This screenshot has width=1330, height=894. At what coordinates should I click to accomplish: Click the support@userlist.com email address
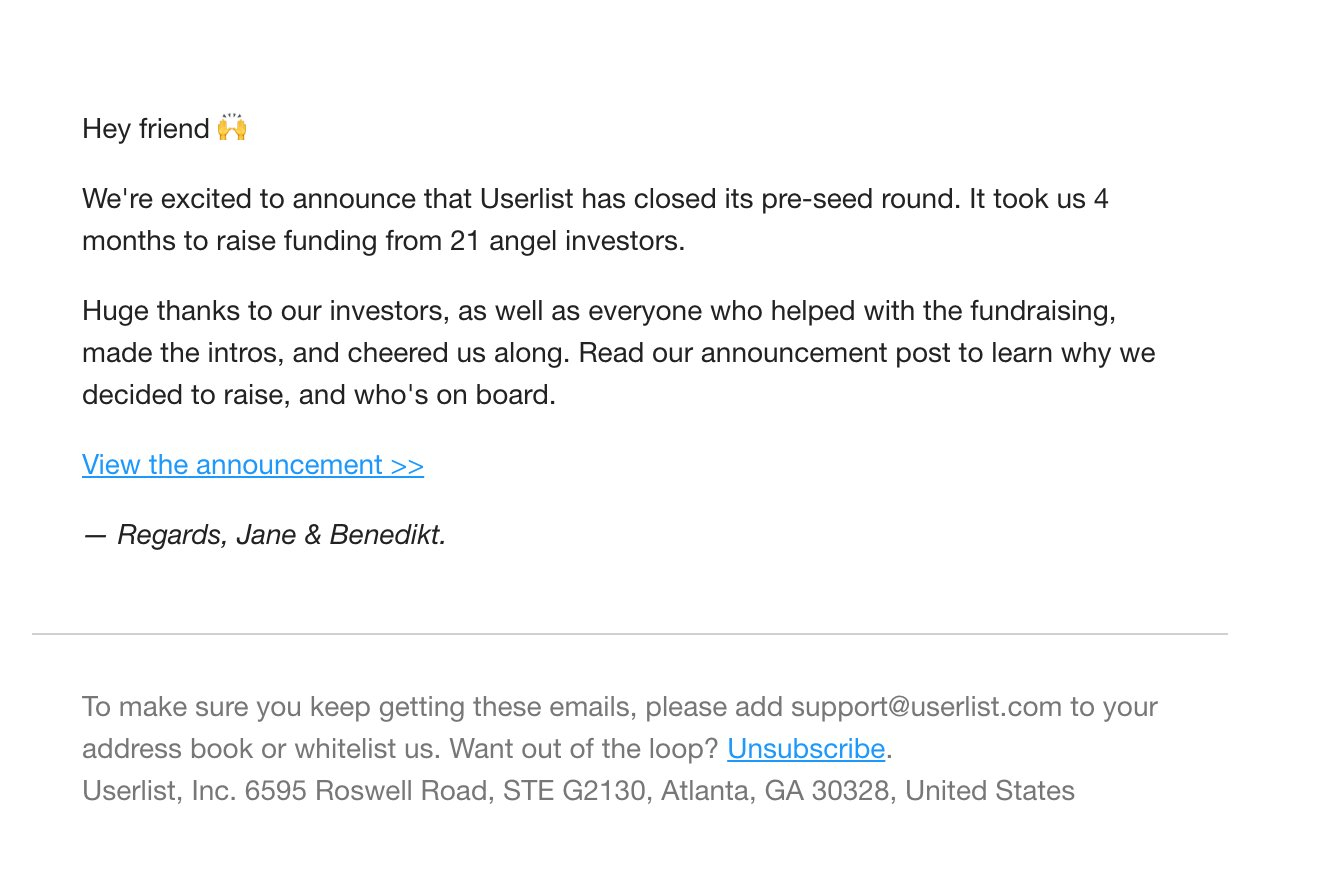click(925, 707)
